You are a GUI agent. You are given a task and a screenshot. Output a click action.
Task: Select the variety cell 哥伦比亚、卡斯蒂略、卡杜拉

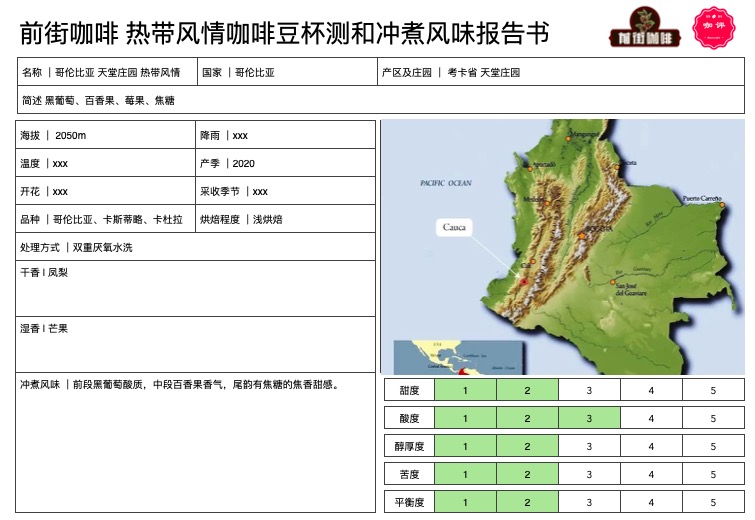pos(105,219)
